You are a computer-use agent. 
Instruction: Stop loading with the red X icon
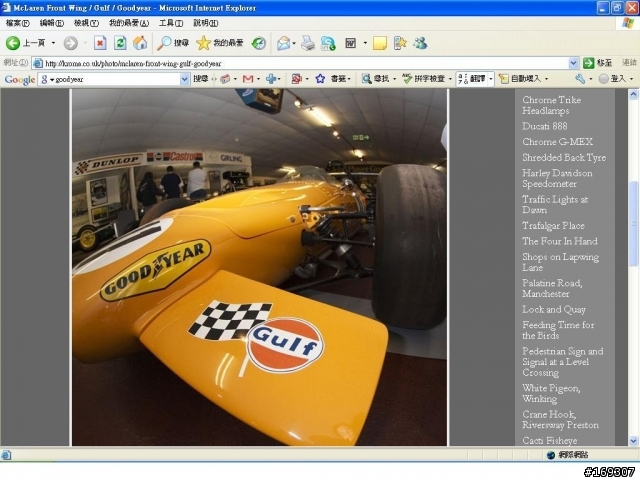(x=100, y=43)
